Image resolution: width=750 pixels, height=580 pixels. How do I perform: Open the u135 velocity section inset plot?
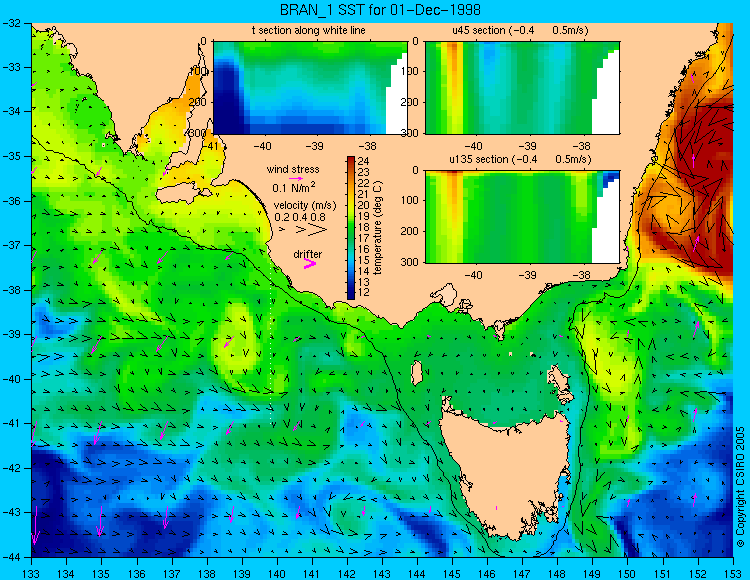click(522, 217)
